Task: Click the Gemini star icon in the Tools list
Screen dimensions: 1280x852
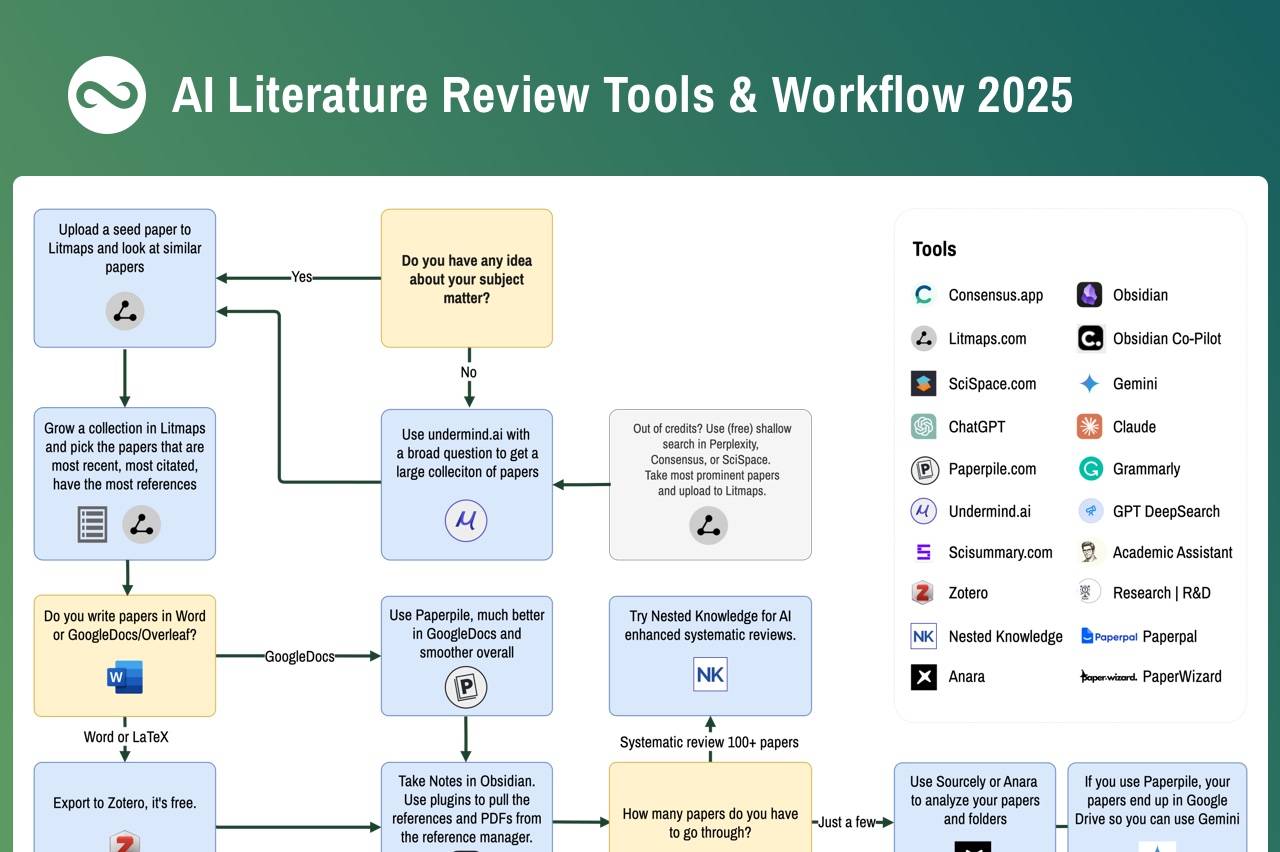Action: tap(1090, 383)
